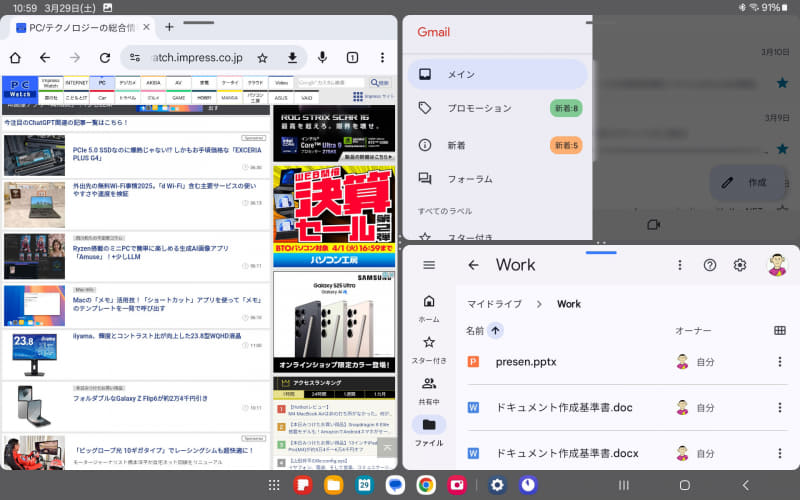
Task: Go to Drive ファイル tab
Action: click(429, 431)
